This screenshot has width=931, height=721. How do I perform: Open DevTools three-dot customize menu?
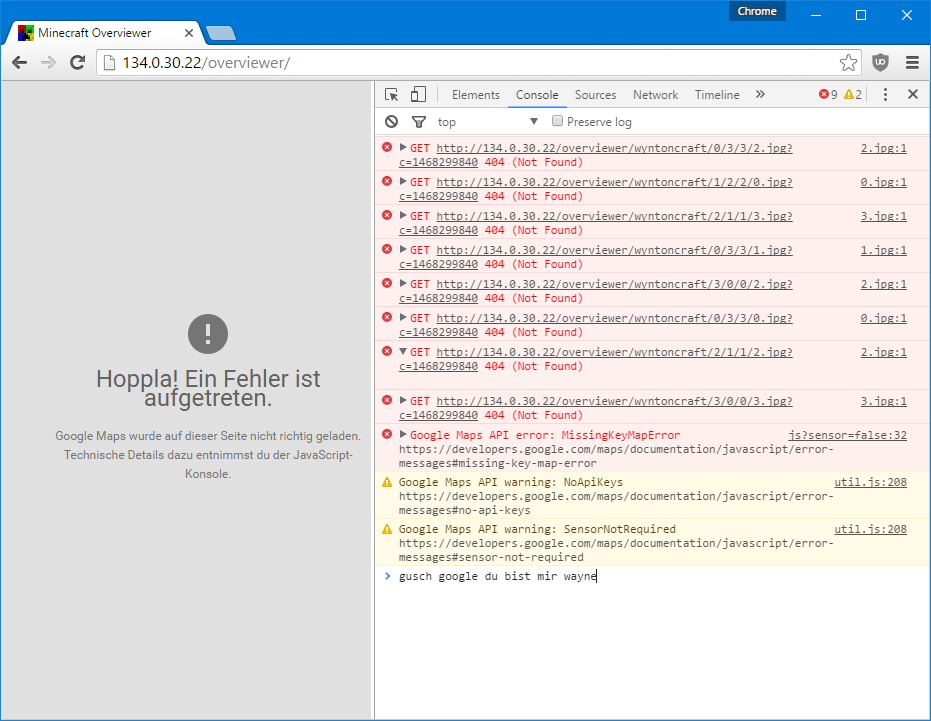pos(885,95)
